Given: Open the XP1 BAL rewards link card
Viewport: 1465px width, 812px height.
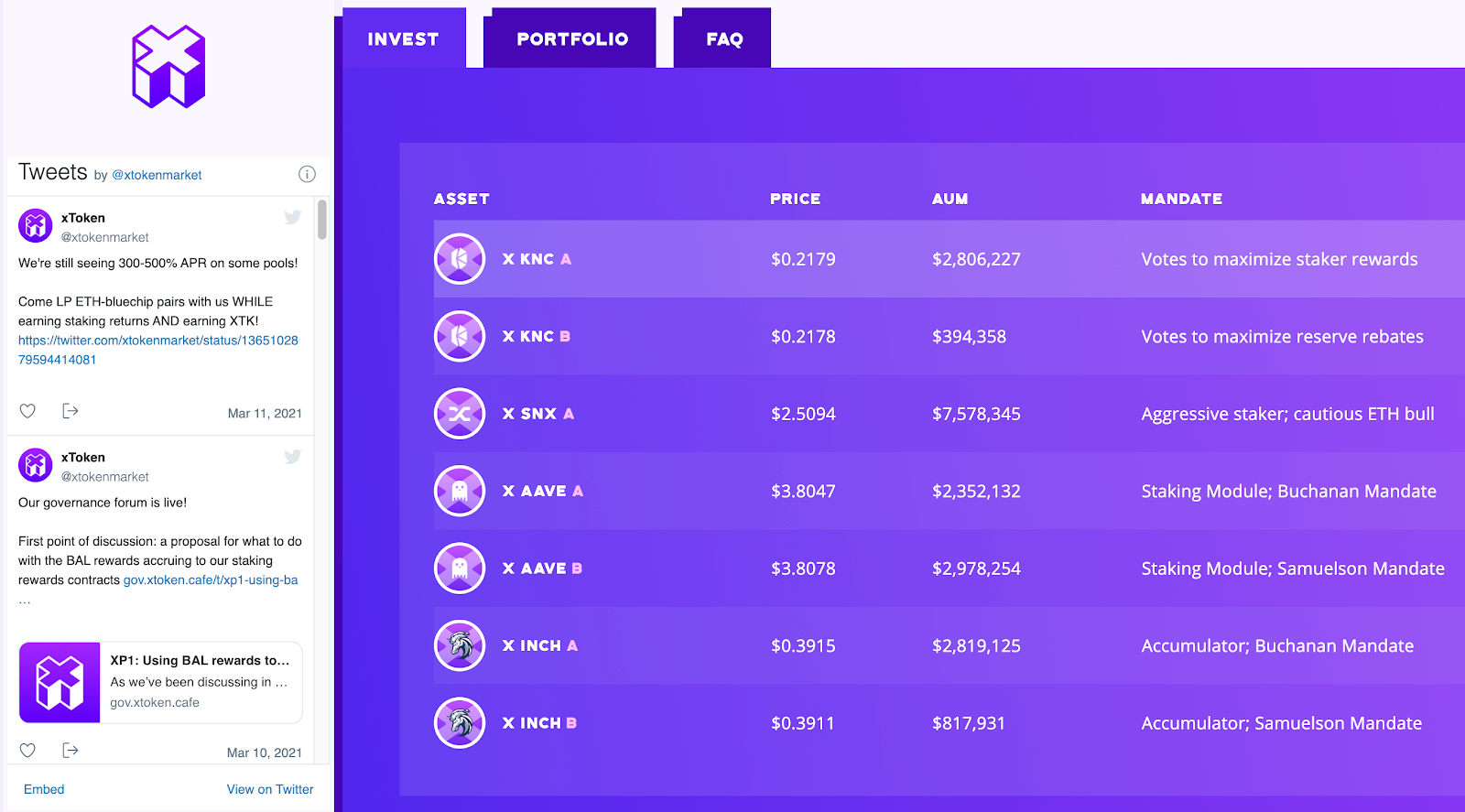Looking at the screenshot, I should (160, 682).
